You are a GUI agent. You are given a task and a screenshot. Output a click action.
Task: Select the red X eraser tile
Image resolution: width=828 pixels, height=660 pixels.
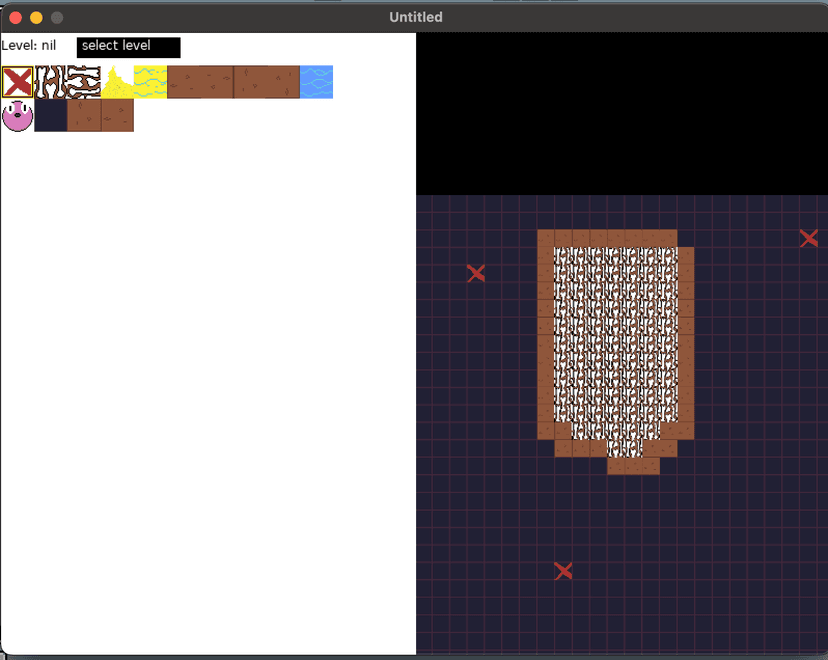tap(17, 82)
